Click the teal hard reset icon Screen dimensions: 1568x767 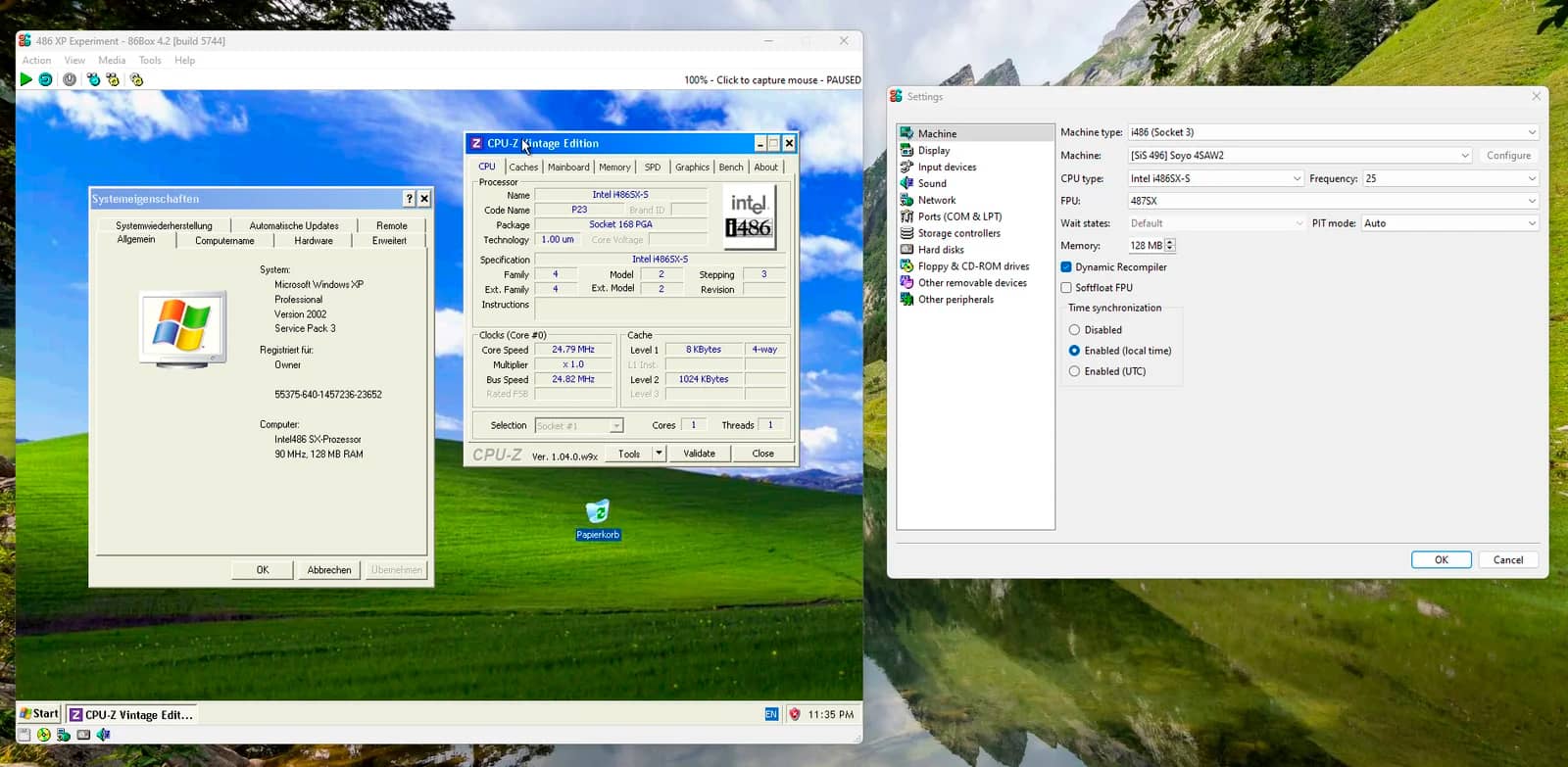[45, 79]
